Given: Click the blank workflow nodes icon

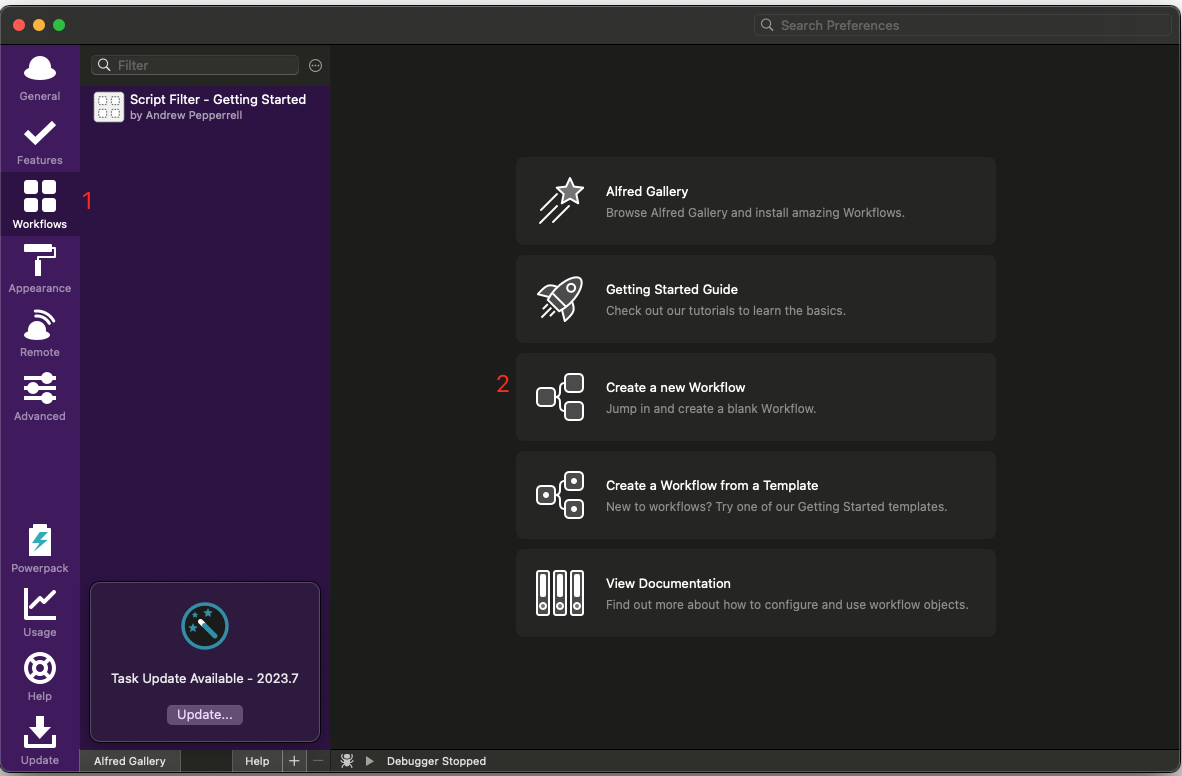Looking at the screenshot, I should pyautogui.click(x=560, y=397).
